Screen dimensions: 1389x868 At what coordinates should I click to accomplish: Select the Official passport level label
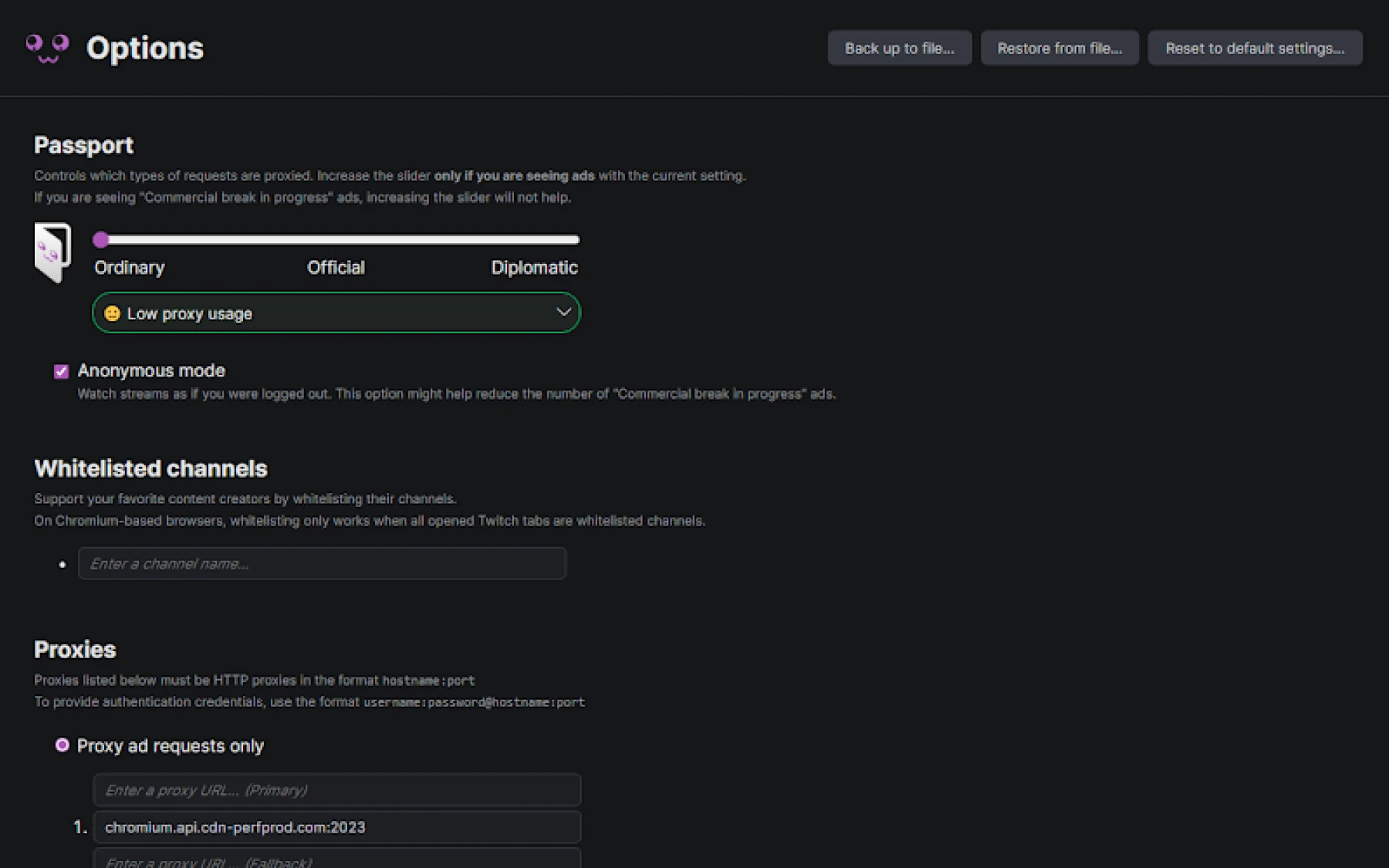click(x=336, y=268)
